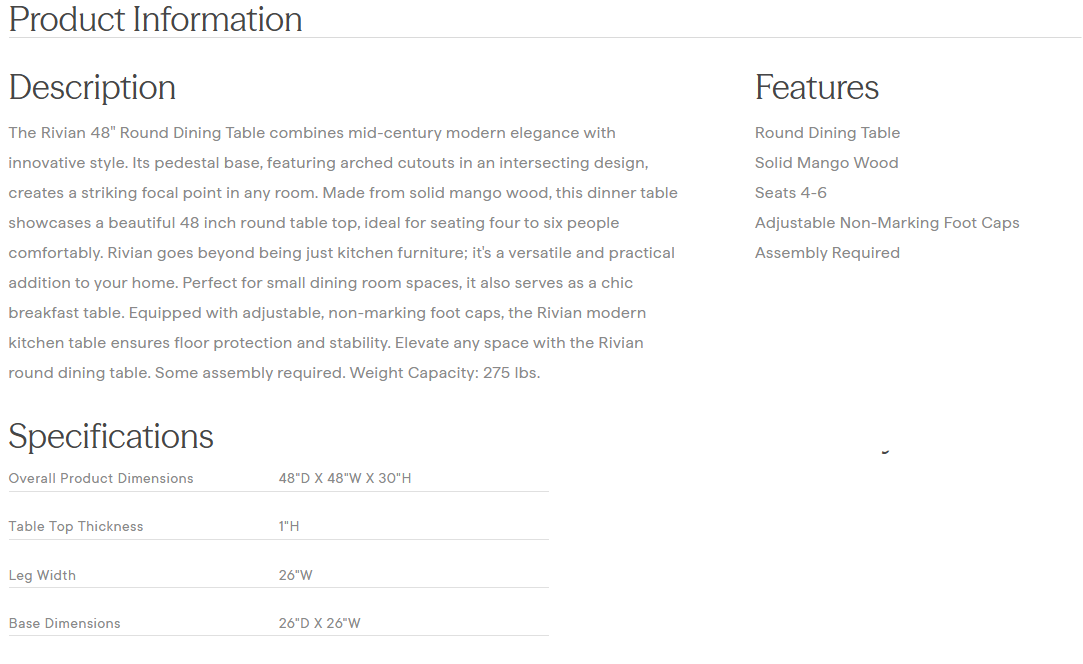Click the Description section heading

(x=92, y=88)
